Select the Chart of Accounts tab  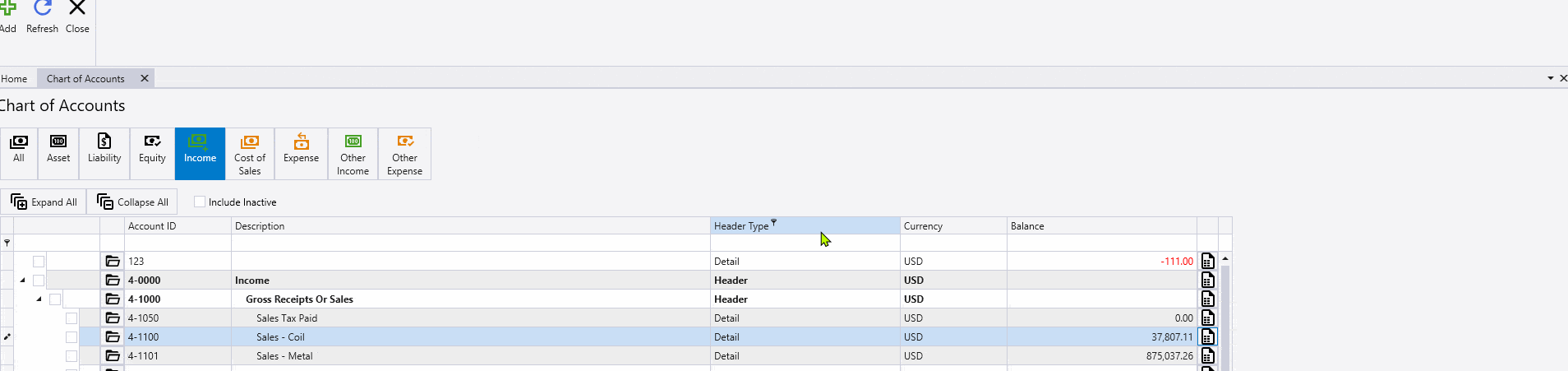click(85, 79)
